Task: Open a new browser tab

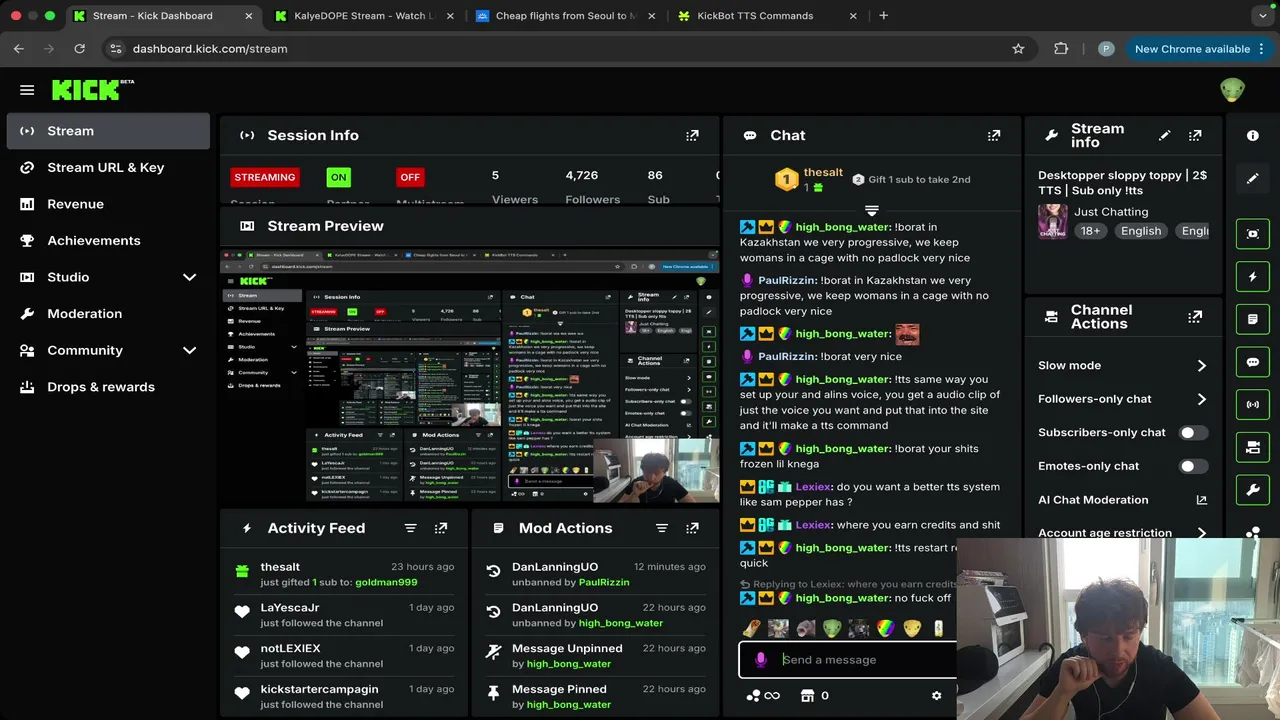Action: 883,16
